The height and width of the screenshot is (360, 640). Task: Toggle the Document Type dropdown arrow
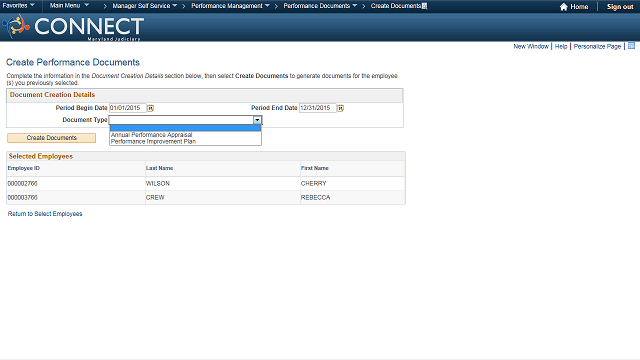click(x=257, y=120)
